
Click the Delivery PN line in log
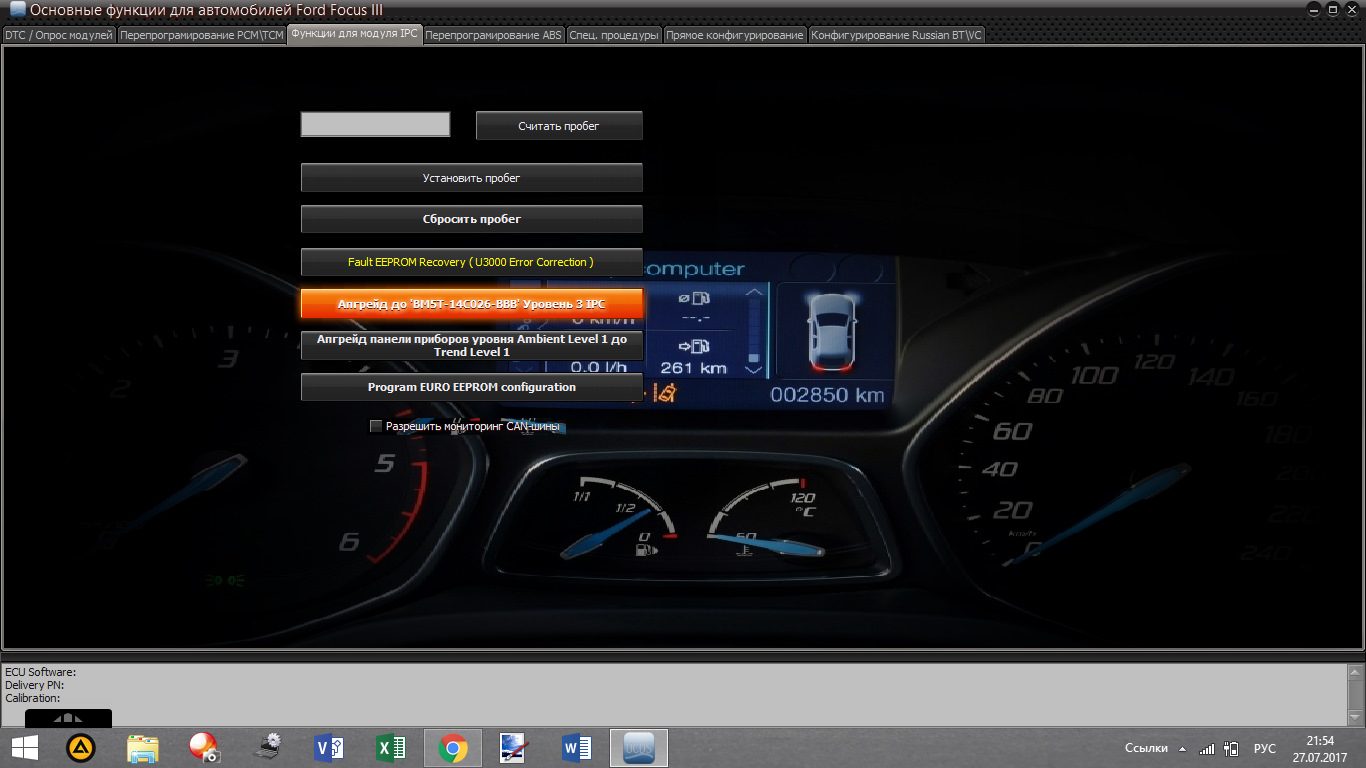tap(35, 685)
